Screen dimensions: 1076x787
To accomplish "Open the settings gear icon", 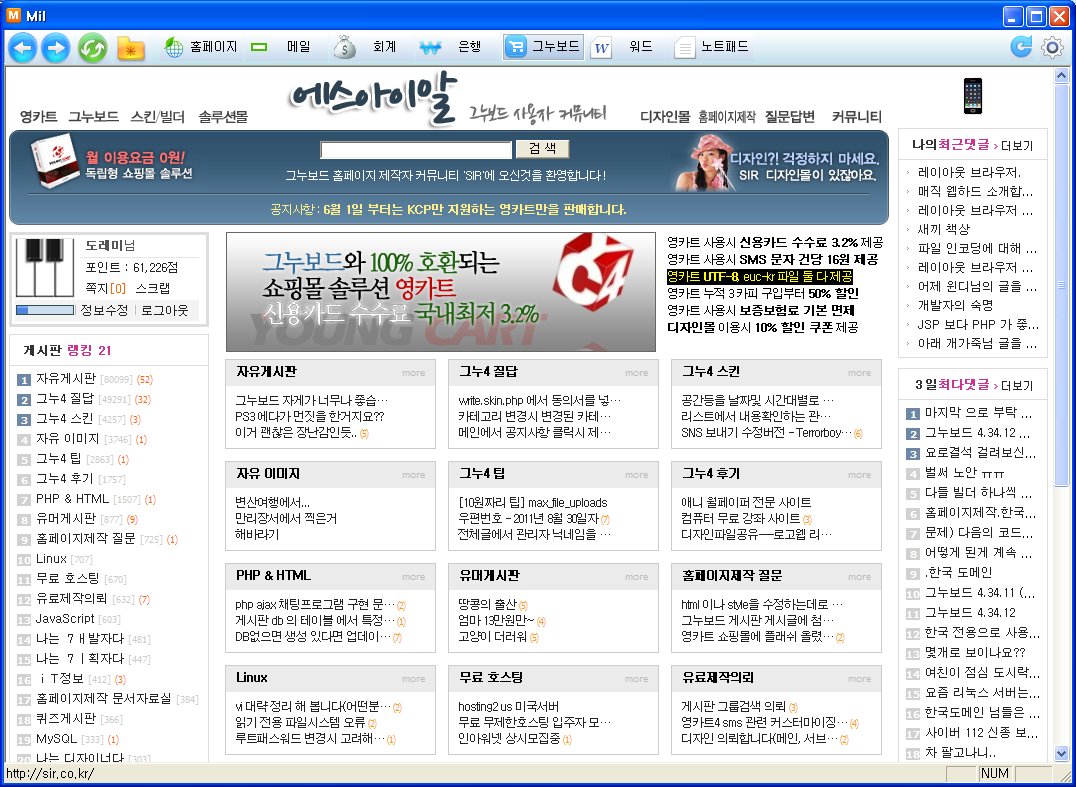I will (x=1052, y=47).
